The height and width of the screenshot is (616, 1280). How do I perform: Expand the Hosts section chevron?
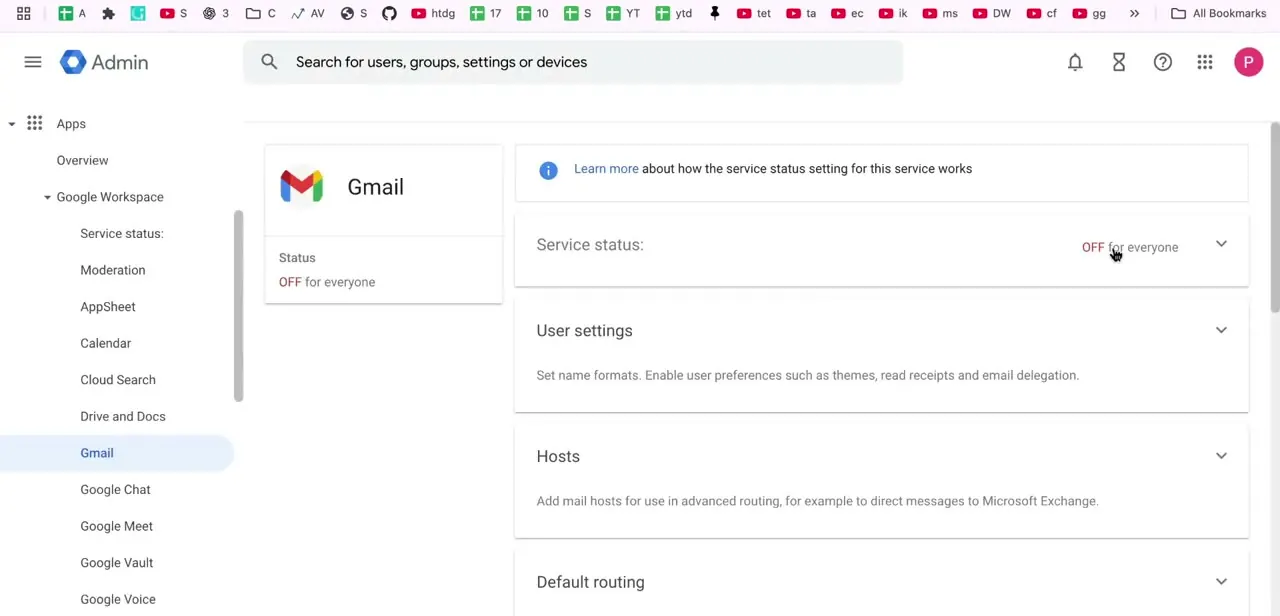pos(1221,456)
